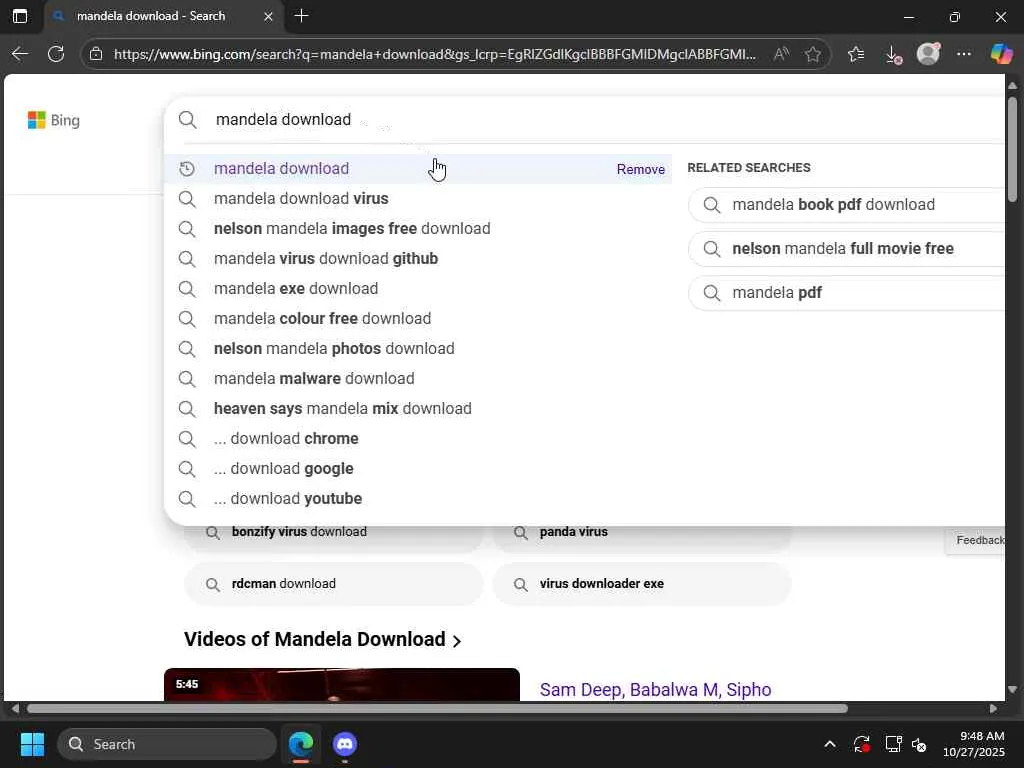Select nelson mandela photos download suggestion
Screen dimensions: 1024x768
pyautogui.click(x=418, y=349)
